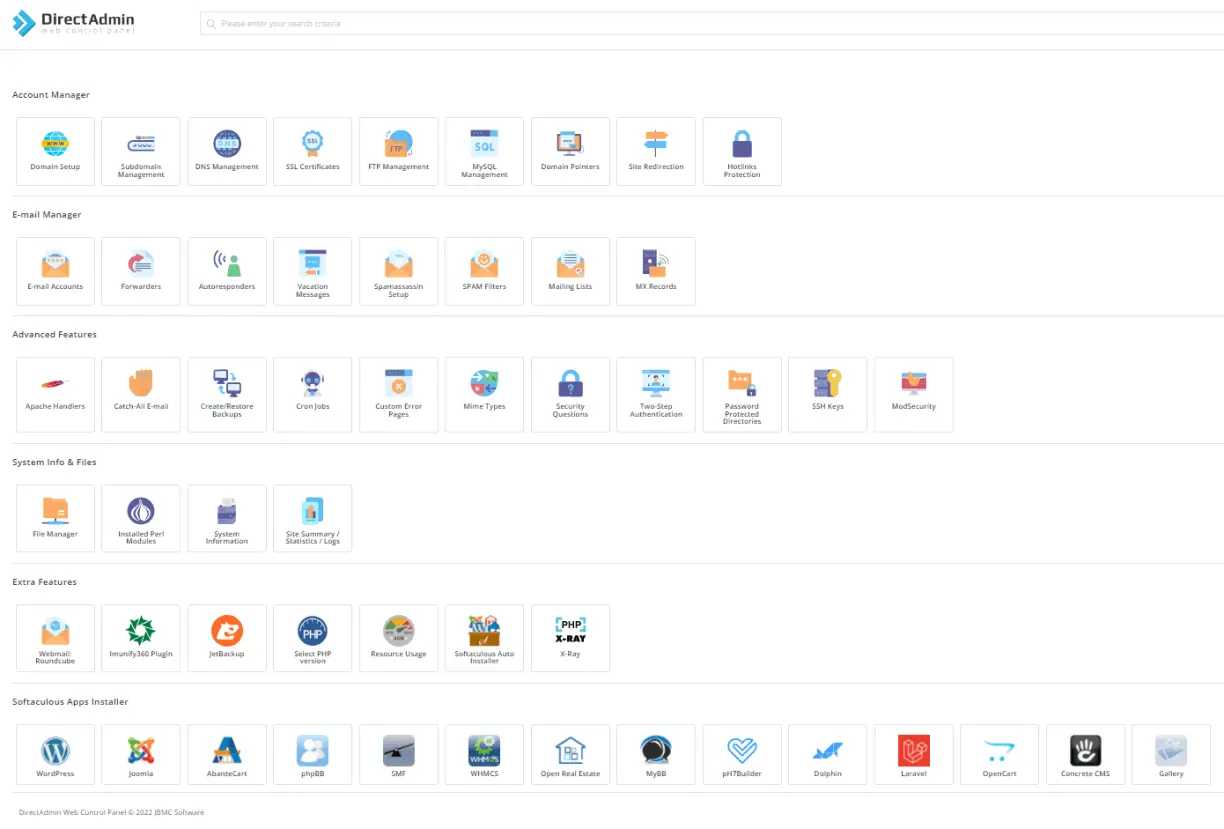Open Domain Setup

55,151
